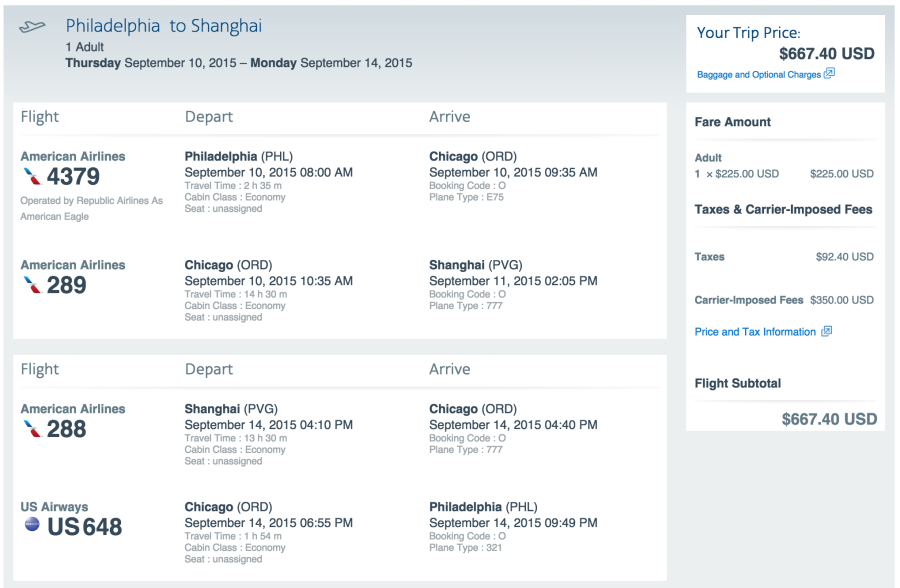
Task: Click flight number 4379
Action: pos(73,176)
